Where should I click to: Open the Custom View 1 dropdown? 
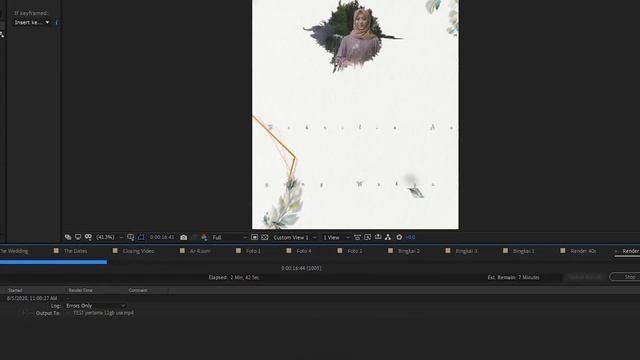click(295, 237)
